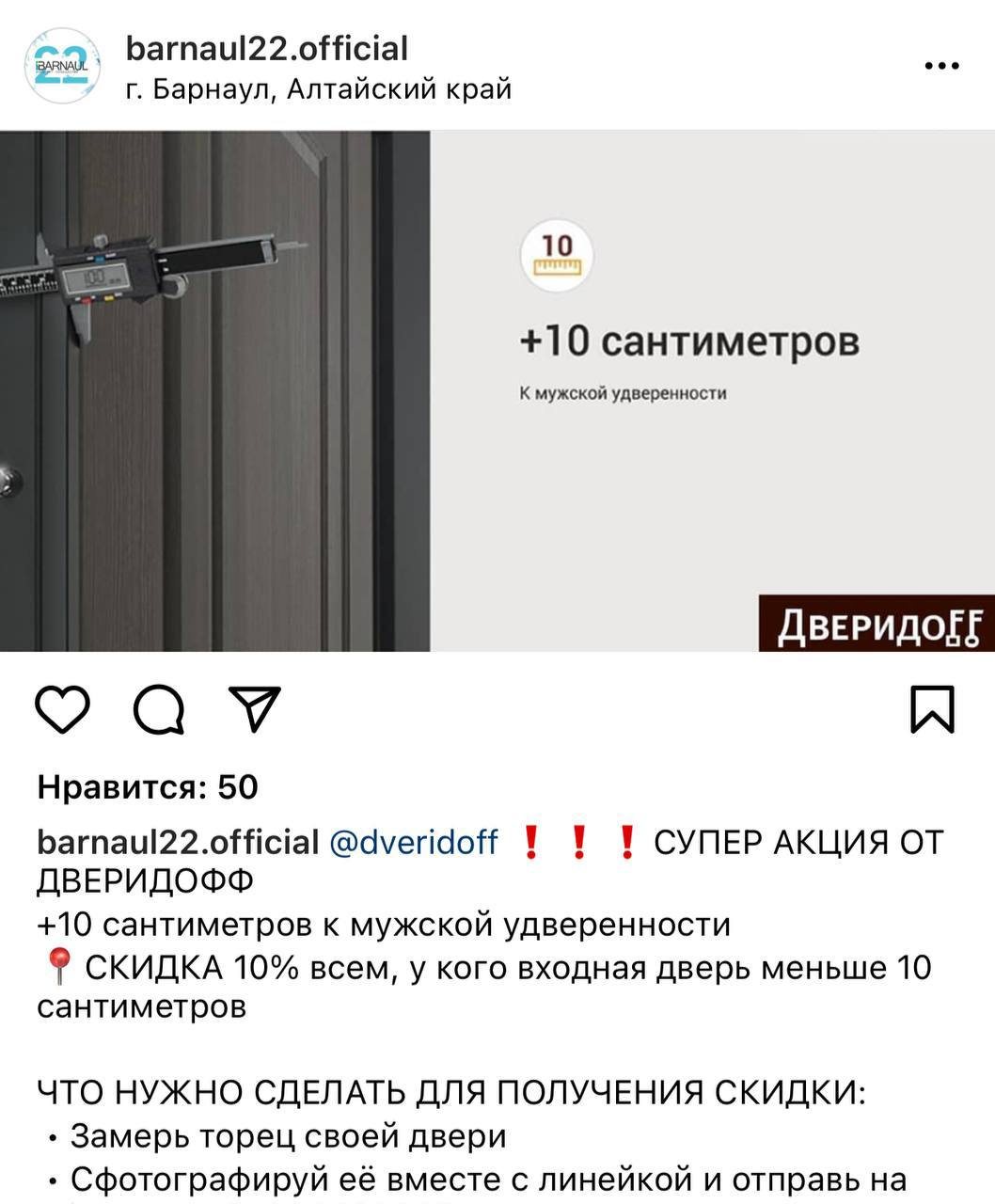Tap the barnaul22.official name in caption
Viewport: 995px width, 1204px height.
(178, 842)
